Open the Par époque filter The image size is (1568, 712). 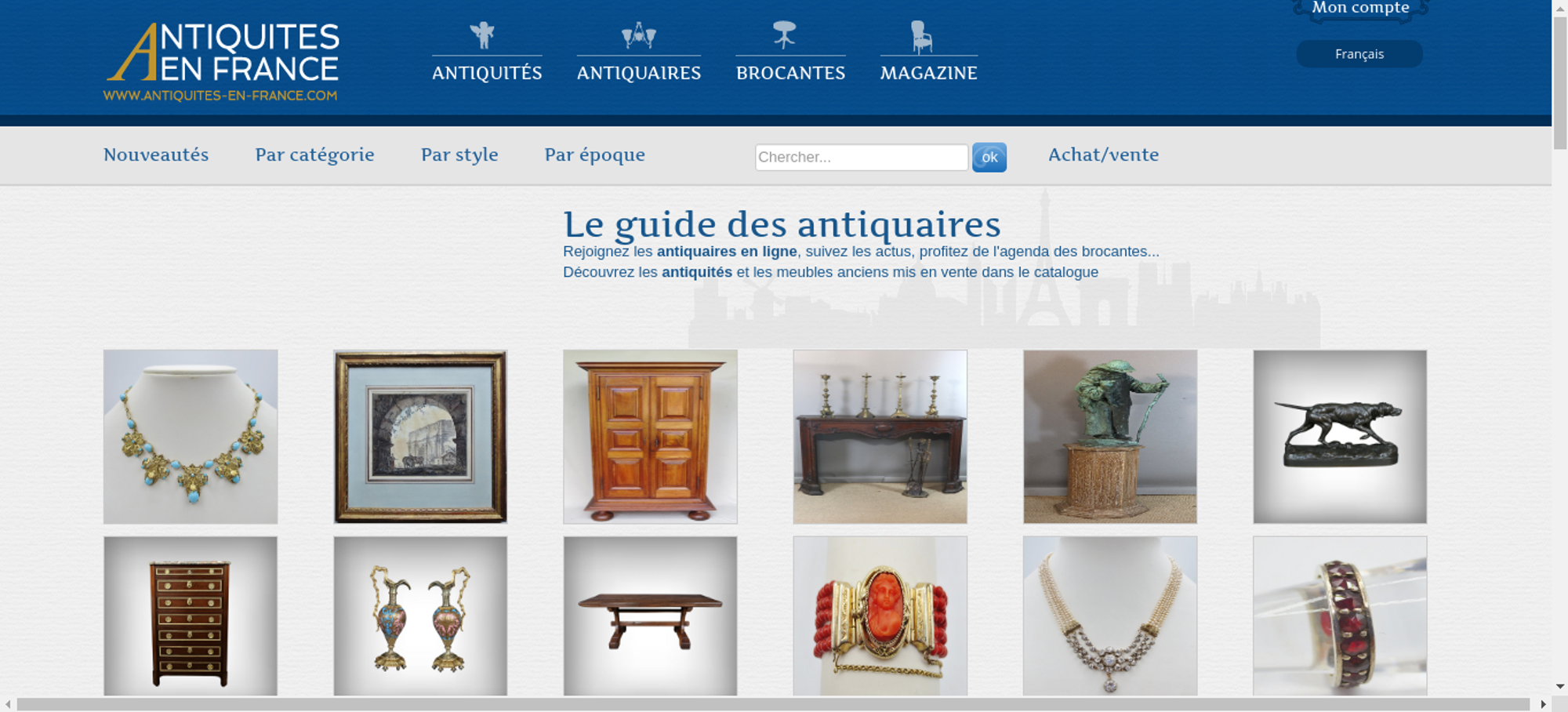coord(595,155)
